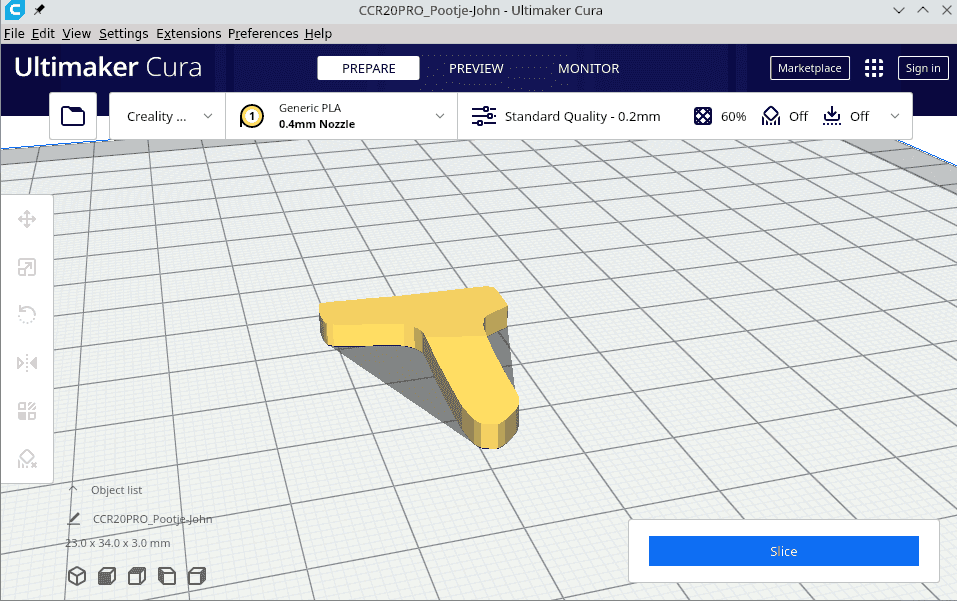Select the Move tool
Screen dimensions: 957x601
click(27, 219)
